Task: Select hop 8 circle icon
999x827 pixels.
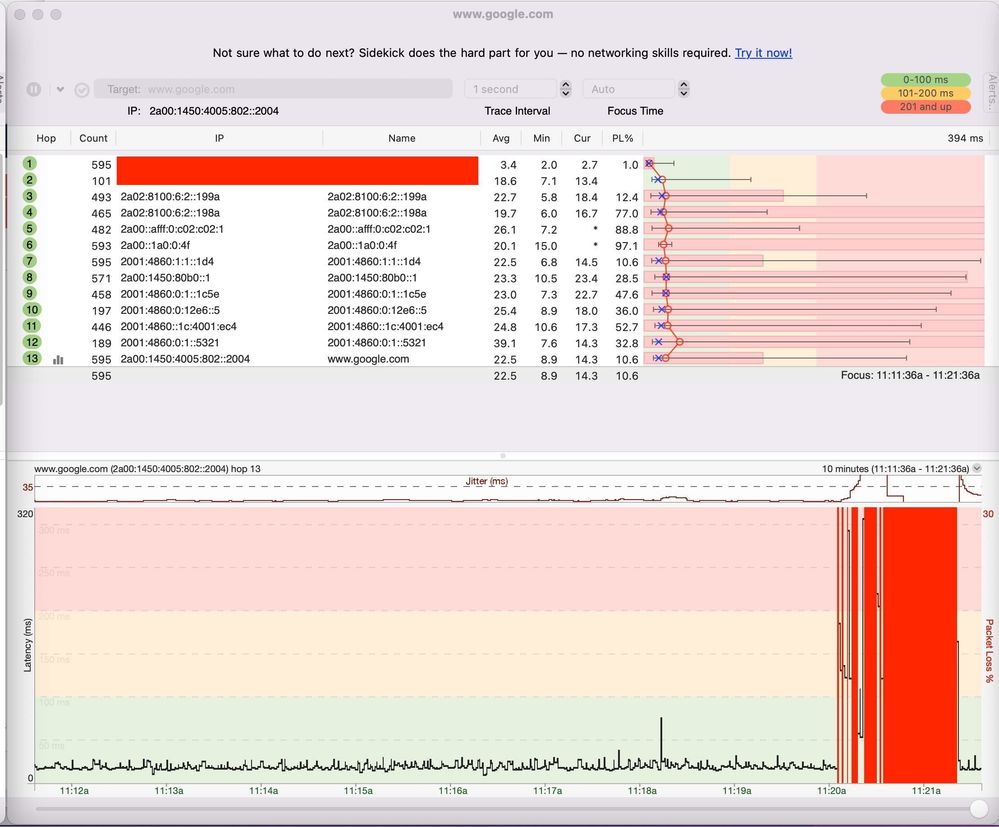Action: [x=29, y=277]
